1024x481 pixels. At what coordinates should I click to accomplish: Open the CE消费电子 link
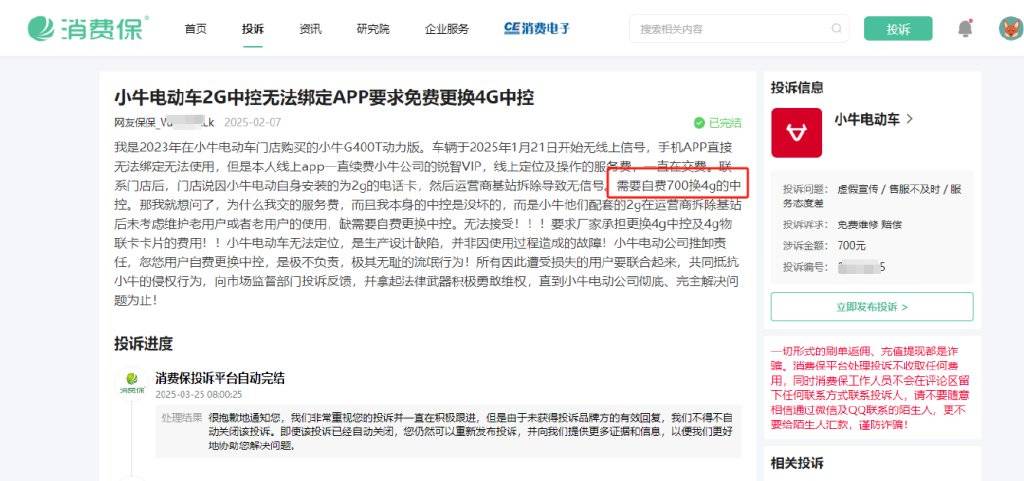pos(537,29)
